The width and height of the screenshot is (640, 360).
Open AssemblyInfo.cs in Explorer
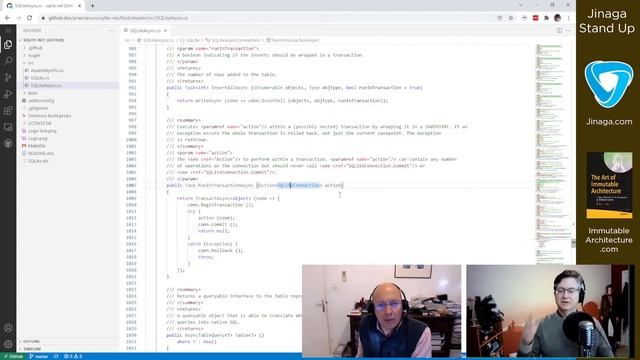click(x=47, y=70)
